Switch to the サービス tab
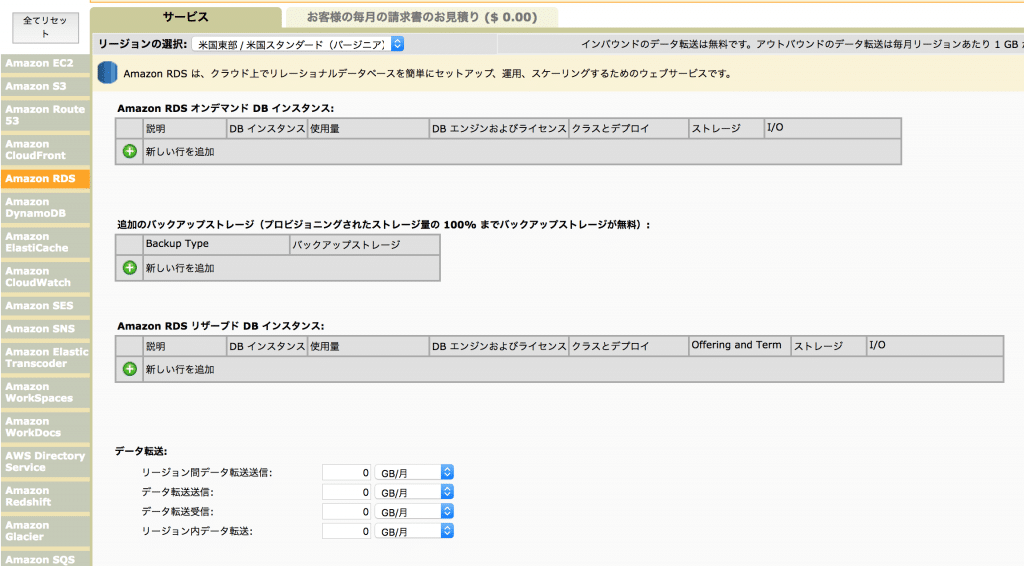The image size is (1024, 566). click(185, 17)
